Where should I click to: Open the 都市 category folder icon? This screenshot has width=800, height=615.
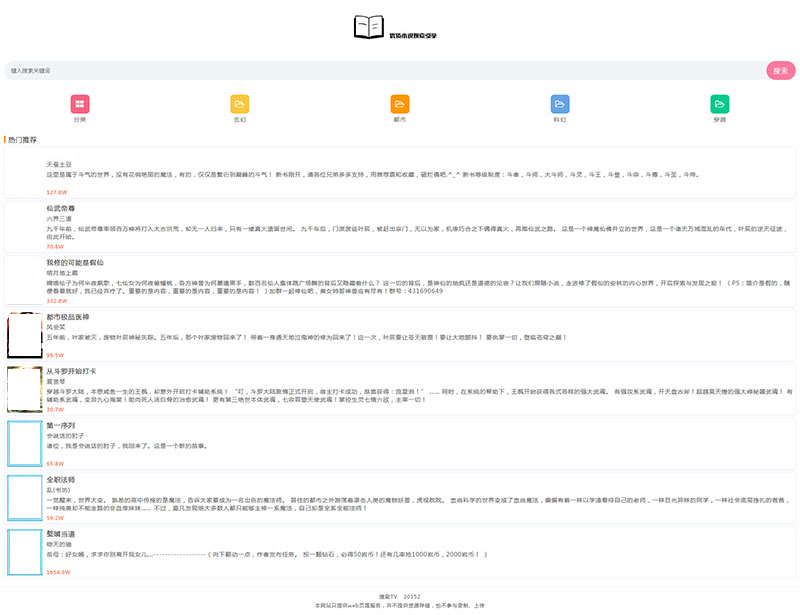pyautogui.click(x=400, y=104)
